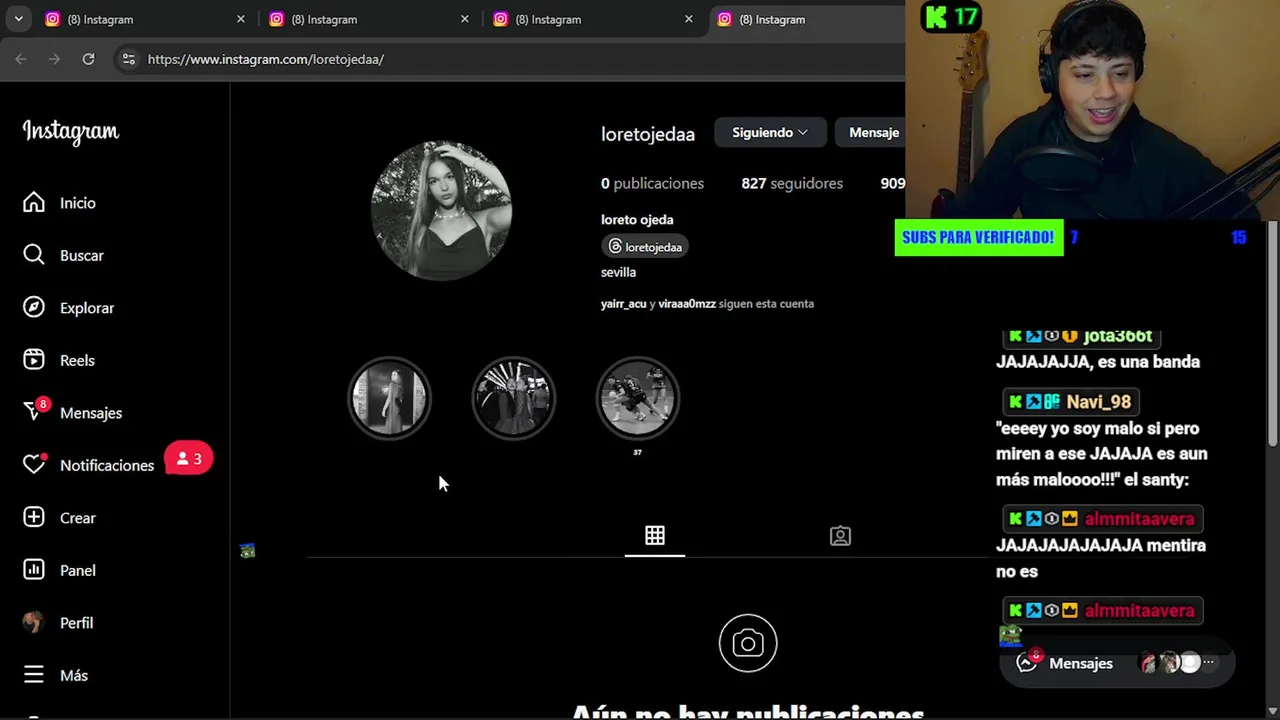
Task: Open the loretojedaa Threads badge
Action: 645,247
